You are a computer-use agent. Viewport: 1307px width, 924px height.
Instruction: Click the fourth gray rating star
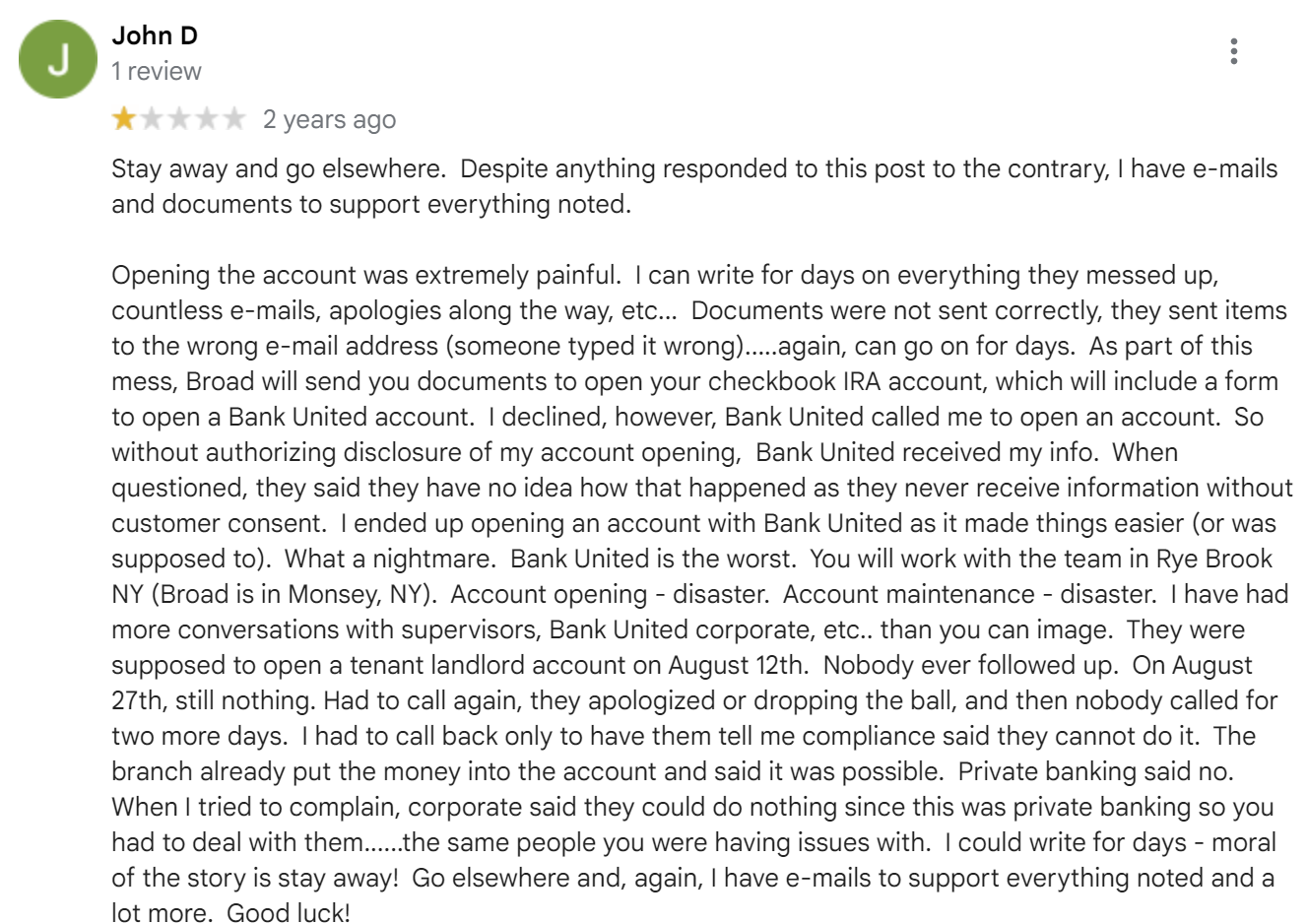(206, 119)
